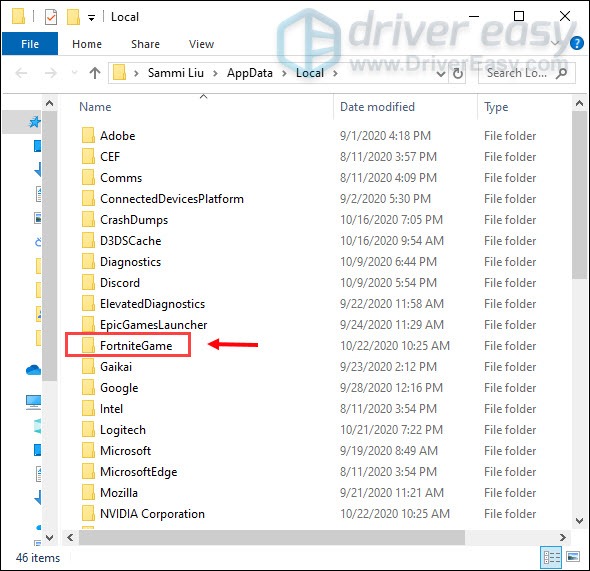Click horizontal scrollbar left arrow
Viewport: 590px width, 571px height.
coord(70,538)
